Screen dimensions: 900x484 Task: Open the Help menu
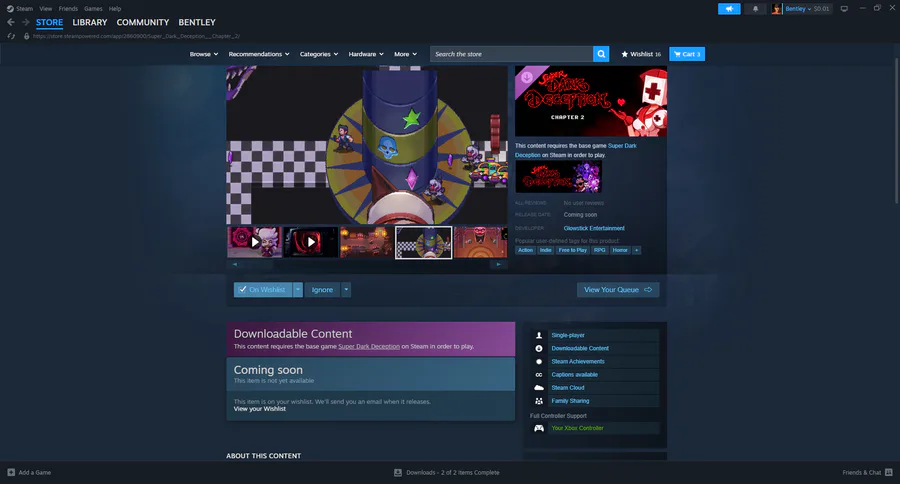coord(115,9)
